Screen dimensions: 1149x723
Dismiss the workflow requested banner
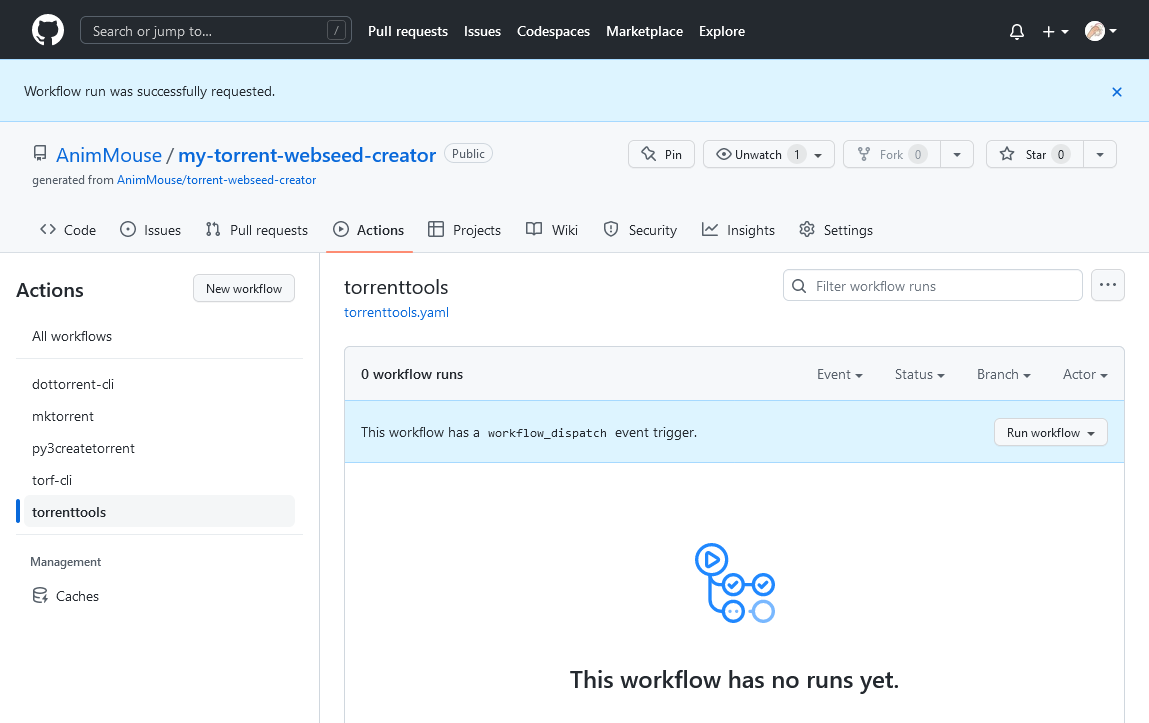point(1117,92)
